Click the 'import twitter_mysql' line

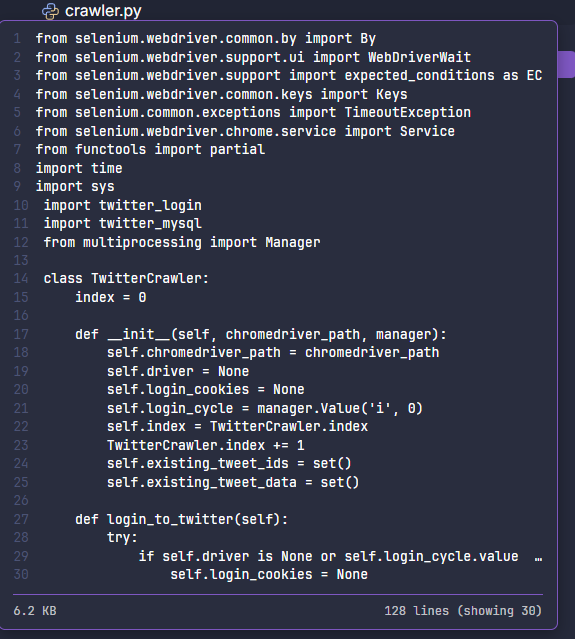(123, 224)
